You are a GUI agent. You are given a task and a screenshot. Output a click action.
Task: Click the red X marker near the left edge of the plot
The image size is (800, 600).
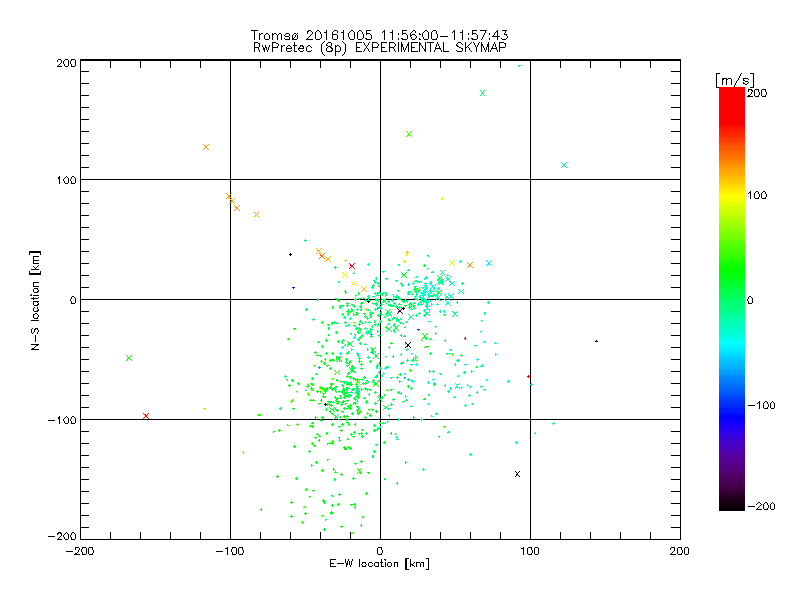click(146, 416)
